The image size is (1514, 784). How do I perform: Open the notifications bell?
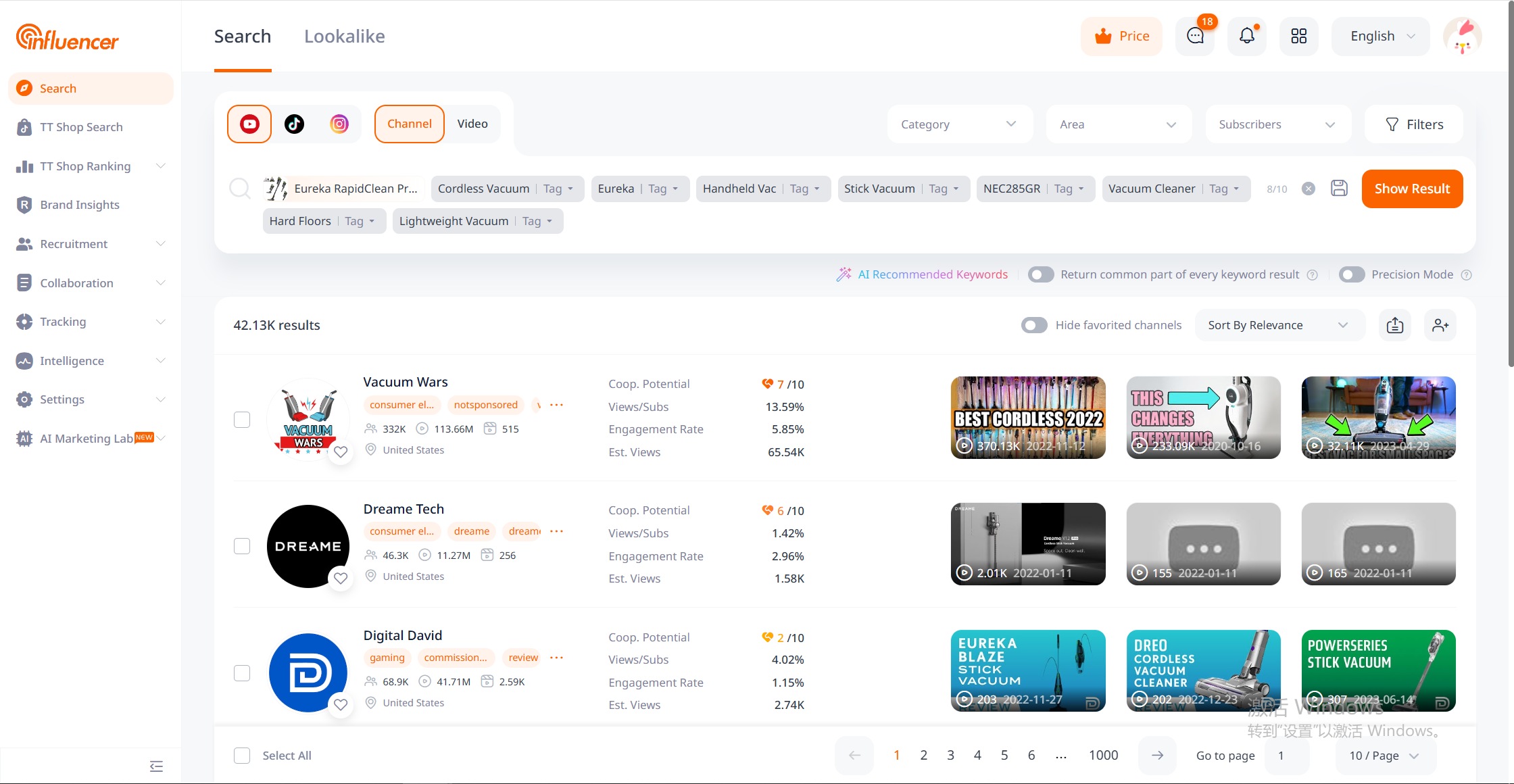coord(1246,36)
